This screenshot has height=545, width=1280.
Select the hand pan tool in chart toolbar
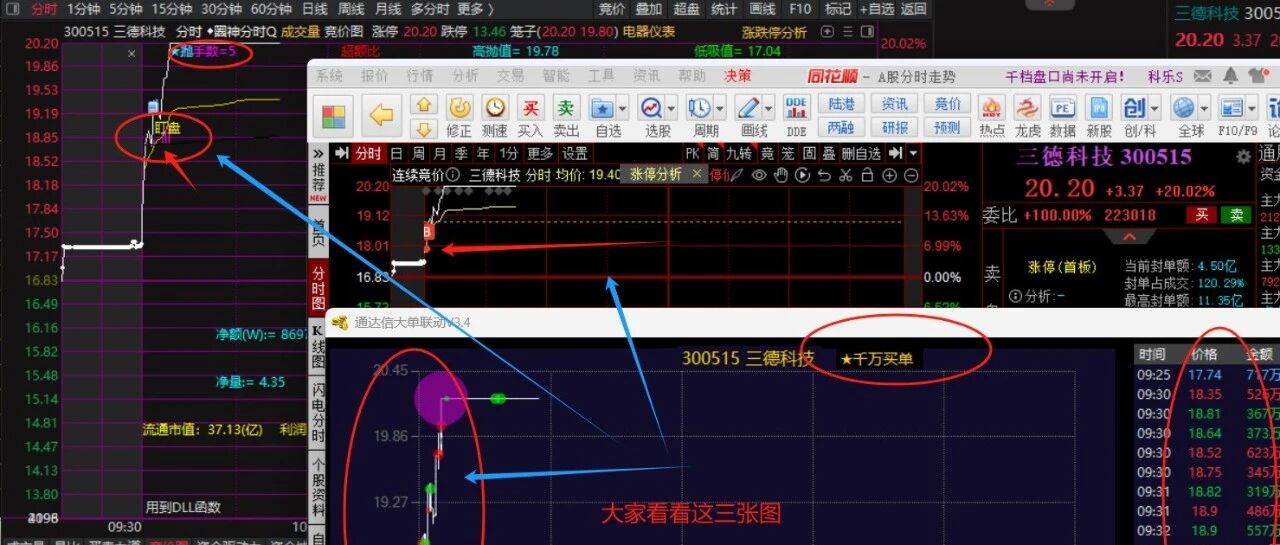coord(783,175)
